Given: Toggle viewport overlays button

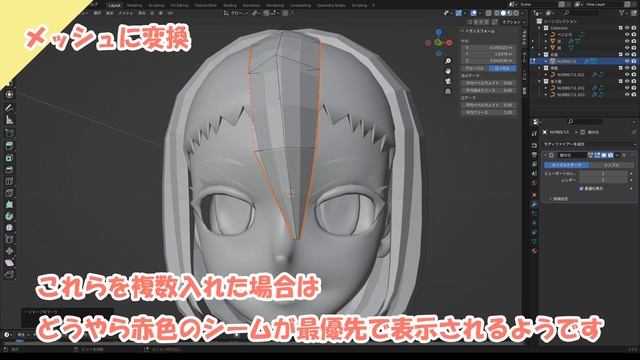Looking at the screenshot, I should (x=473, y=13).
